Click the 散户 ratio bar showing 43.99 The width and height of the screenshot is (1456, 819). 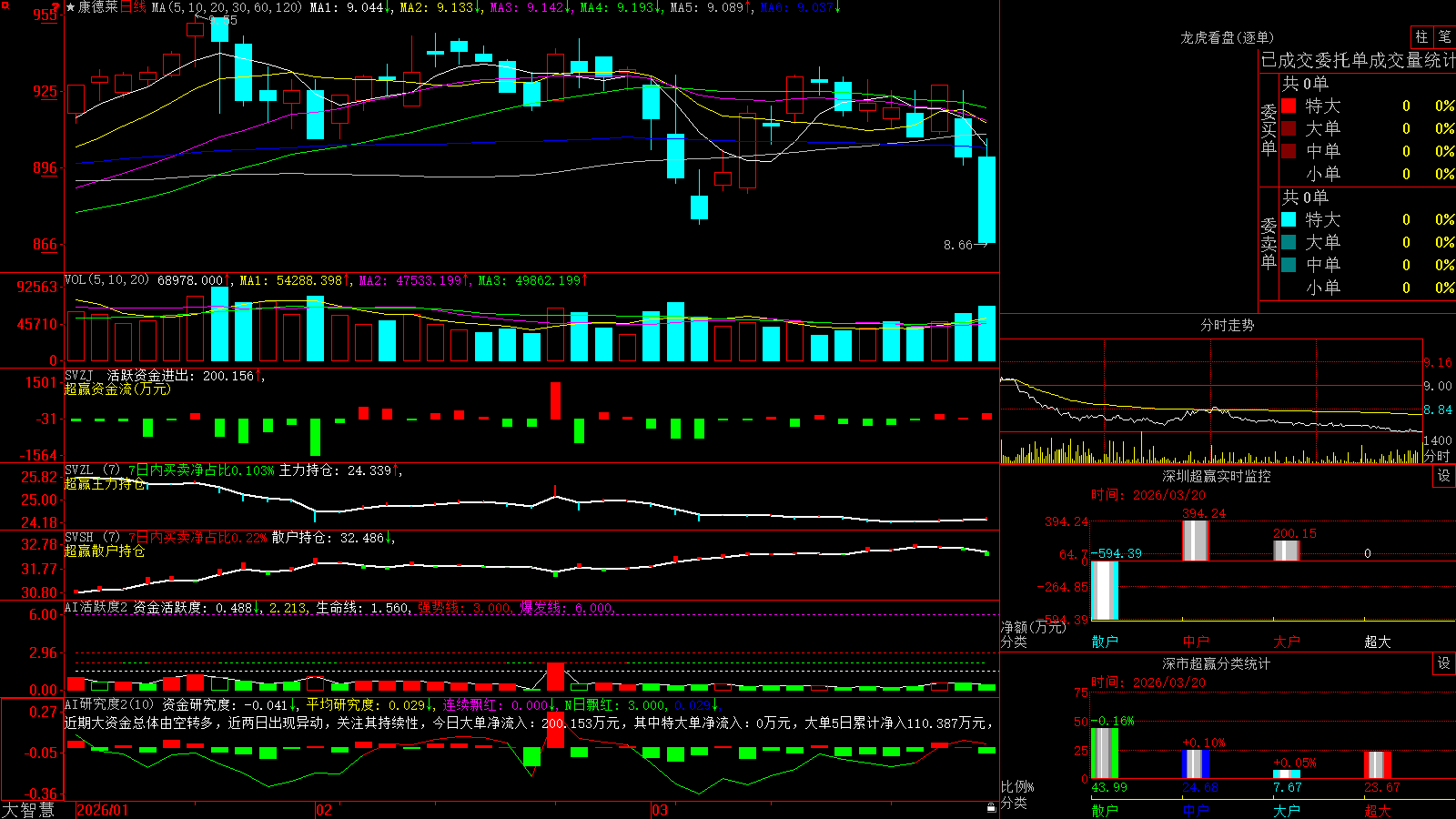1104,753
